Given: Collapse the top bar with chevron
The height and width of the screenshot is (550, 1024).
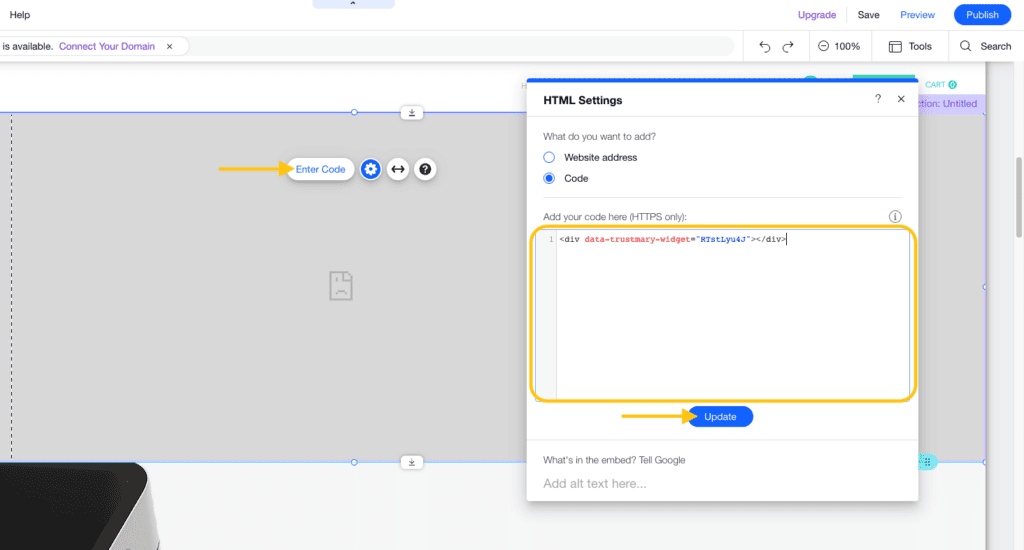Looking at the screenshot, I should click(353, 4).
